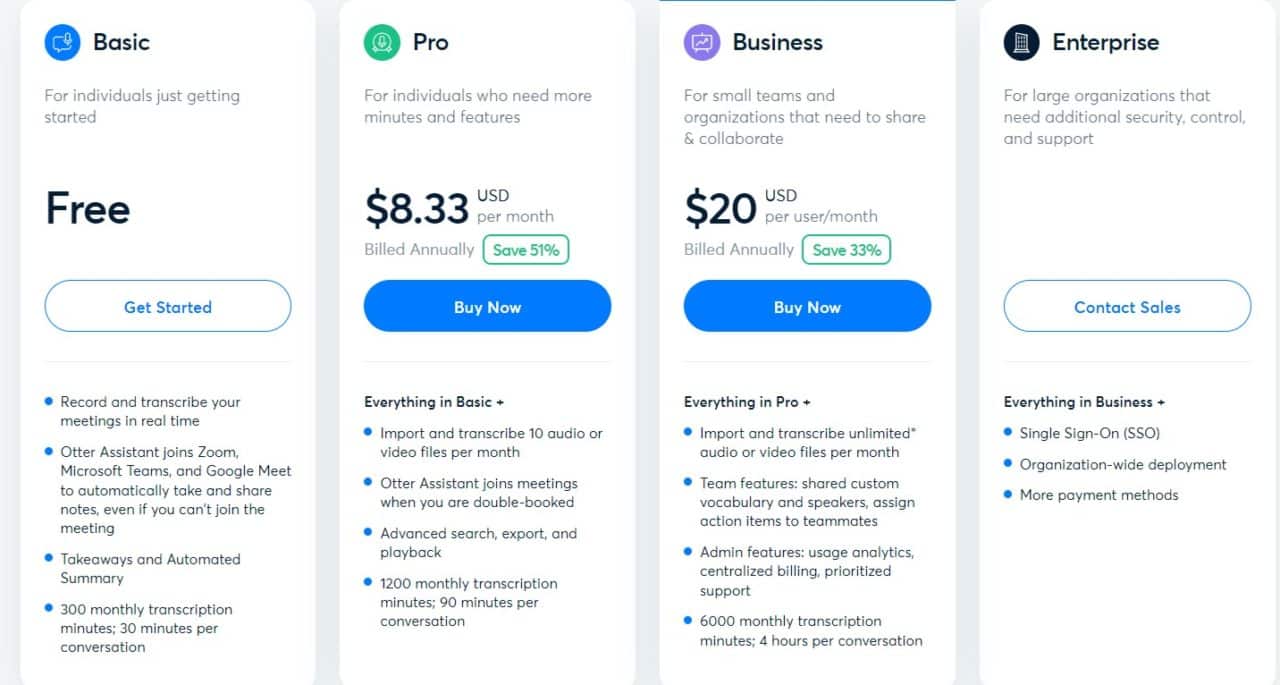Click the $8.33 Pro price

tap(417, 208)
